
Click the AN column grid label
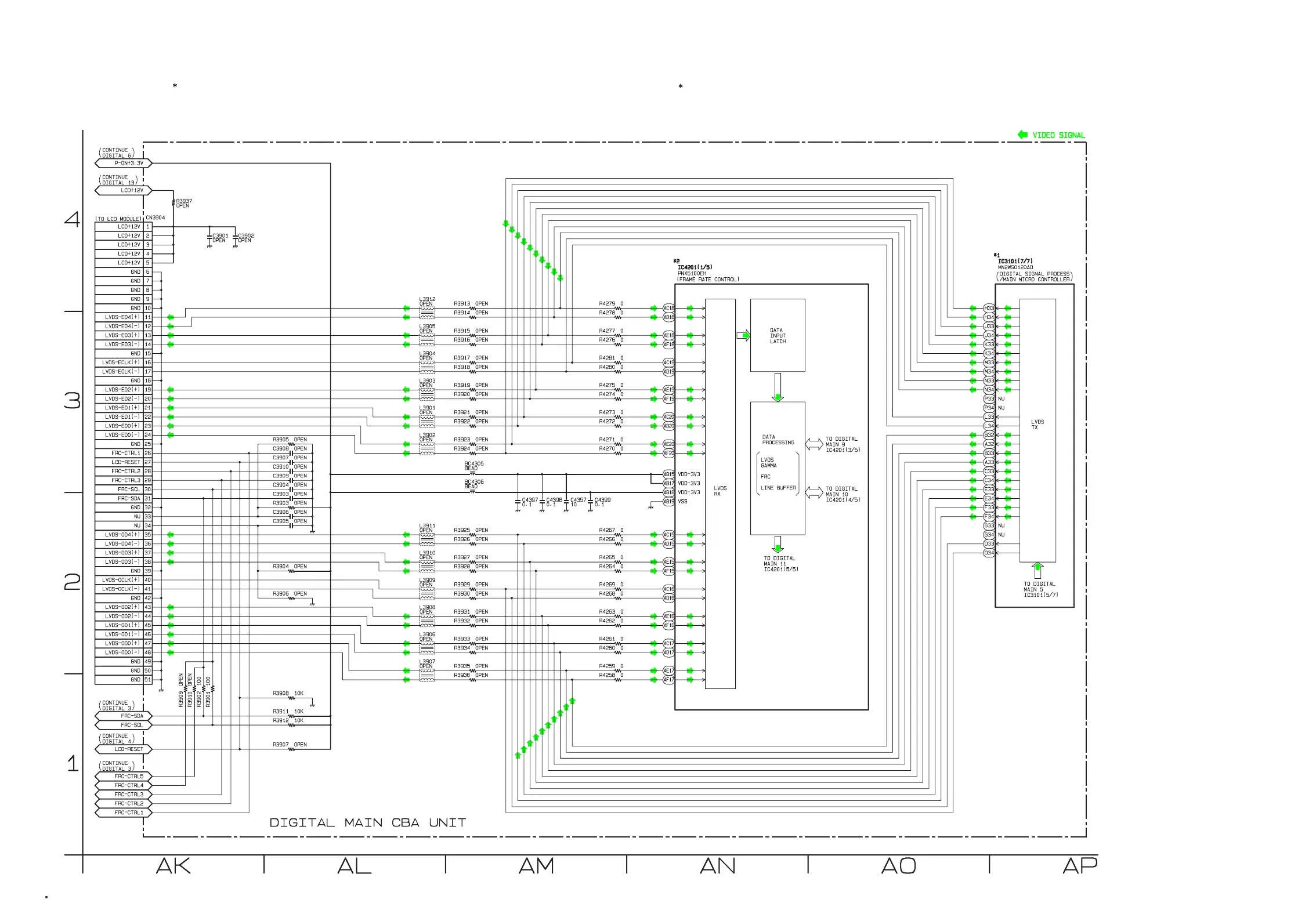coord(718,866)
